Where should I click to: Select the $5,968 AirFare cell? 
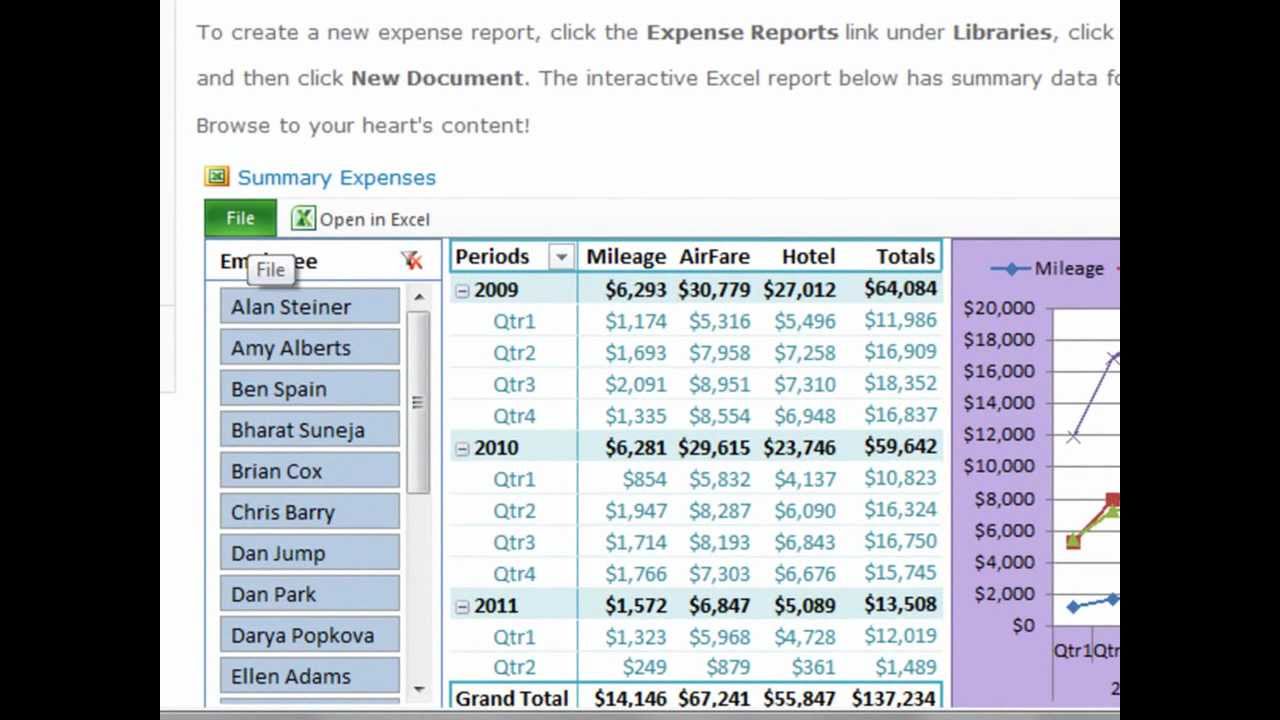tap(719, 636)
